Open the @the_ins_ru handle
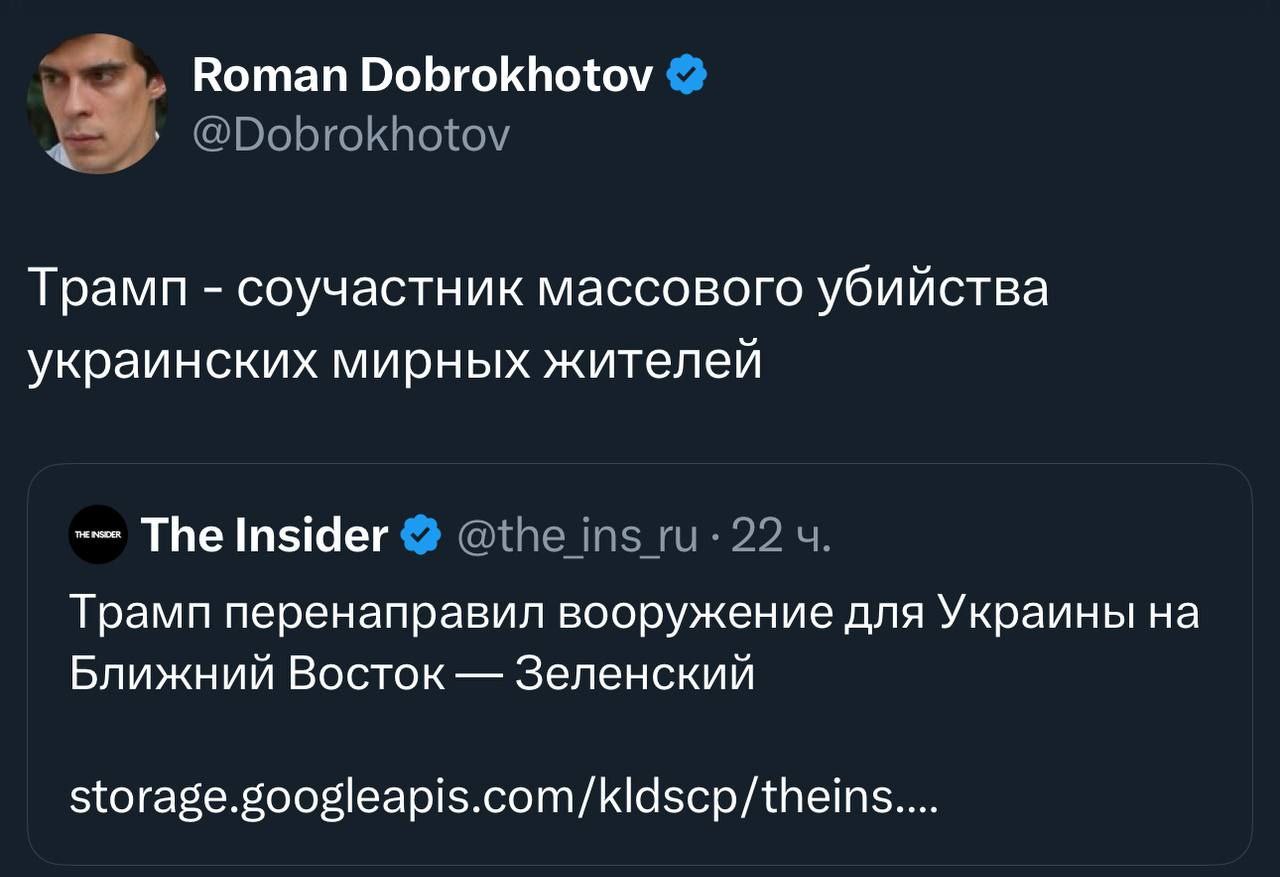Image resolution: width=1280 pixels, height=877 pixels. click(578, 536)
